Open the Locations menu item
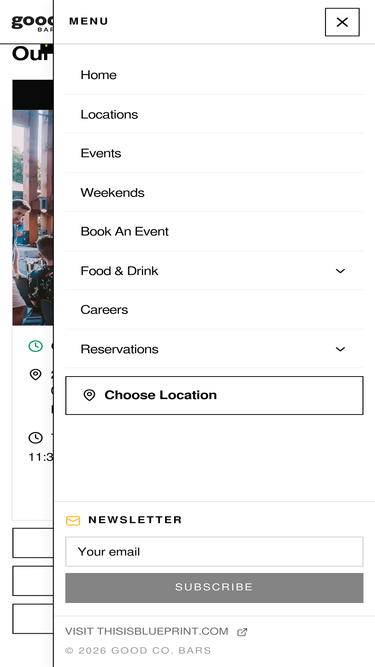The height and width of the screenshot is (667, 375). click(x=214, y=114)
